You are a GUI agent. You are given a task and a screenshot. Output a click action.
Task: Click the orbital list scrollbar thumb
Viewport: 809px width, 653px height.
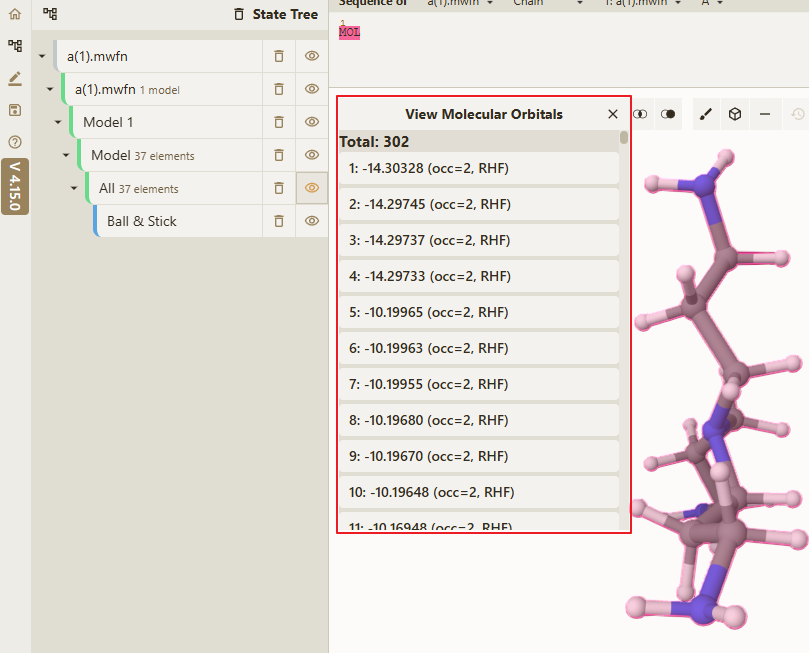624,138
